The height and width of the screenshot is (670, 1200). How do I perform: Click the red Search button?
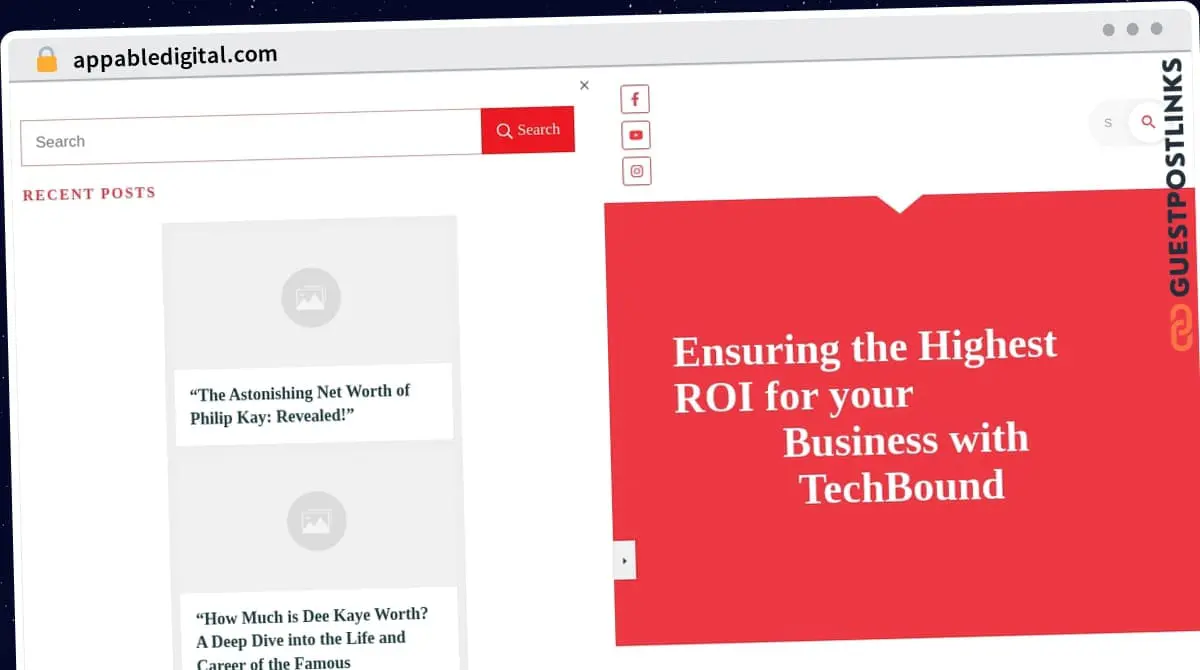click(x=528, y=130)
